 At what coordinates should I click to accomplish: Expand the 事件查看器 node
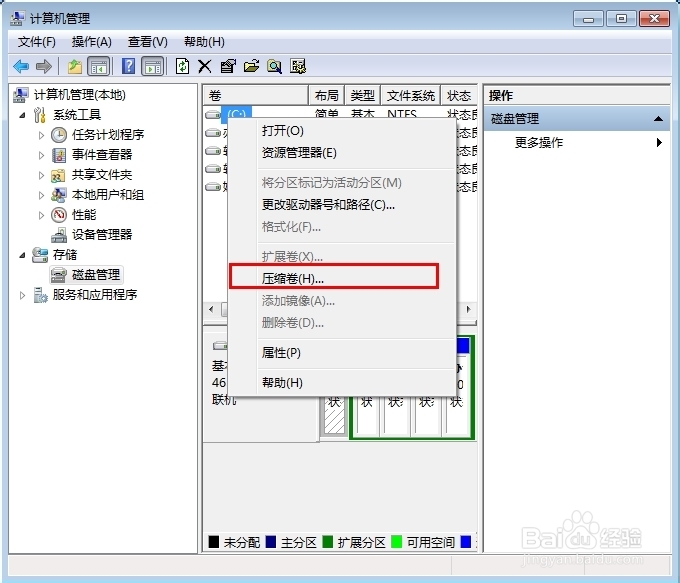[x=41, y=155]
